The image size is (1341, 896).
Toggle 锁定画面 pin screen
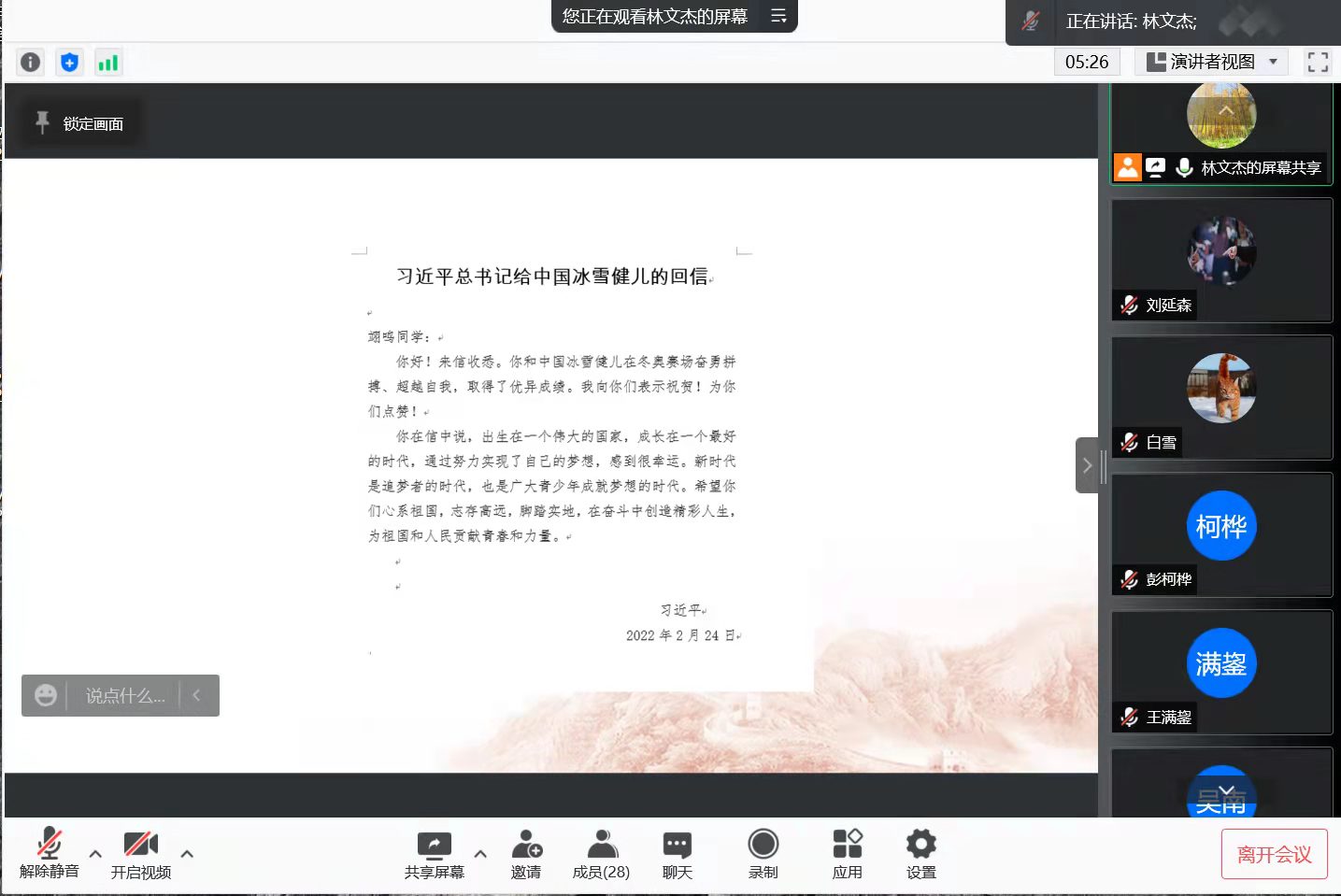[x=80, y=123]
